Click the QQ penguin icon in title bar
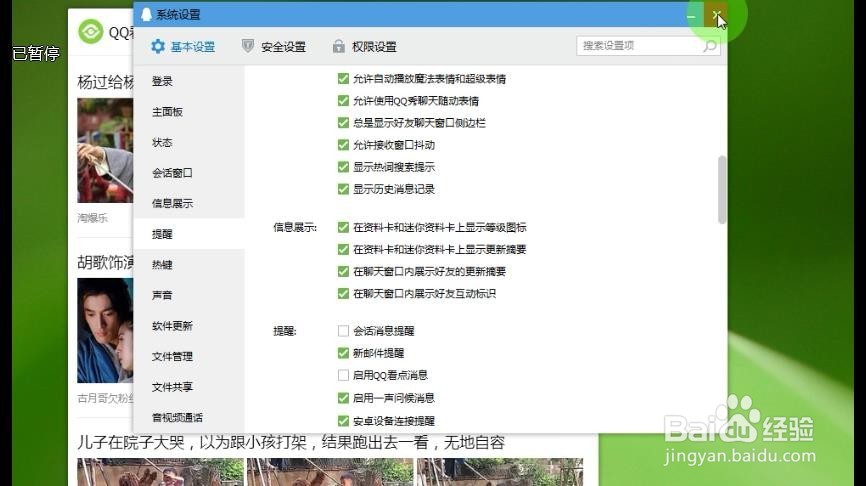The width and height of the screenshot is (866, 486). click(146, 14)
